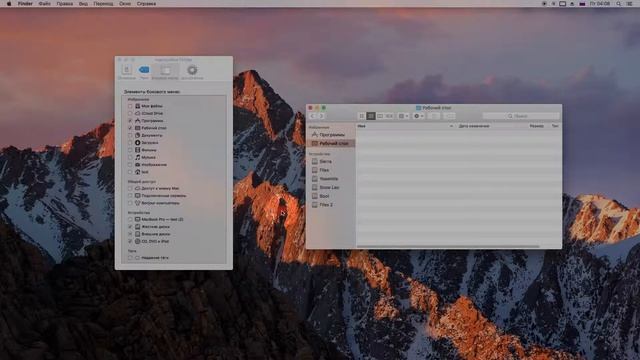Enable the Недавние теги checkbox
The width and height of the screenshot is (640, 360).
130,258
